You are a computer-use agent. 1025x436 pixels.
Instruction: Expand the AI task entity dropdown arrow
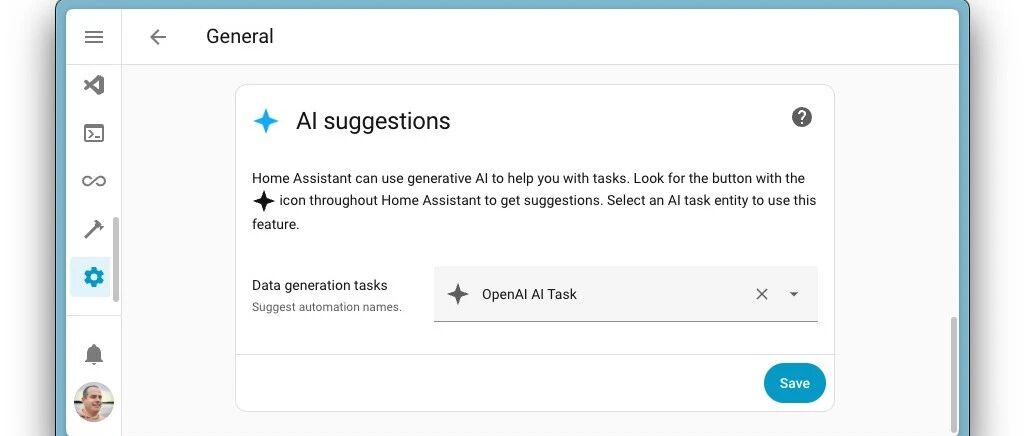tap(794, 294)
